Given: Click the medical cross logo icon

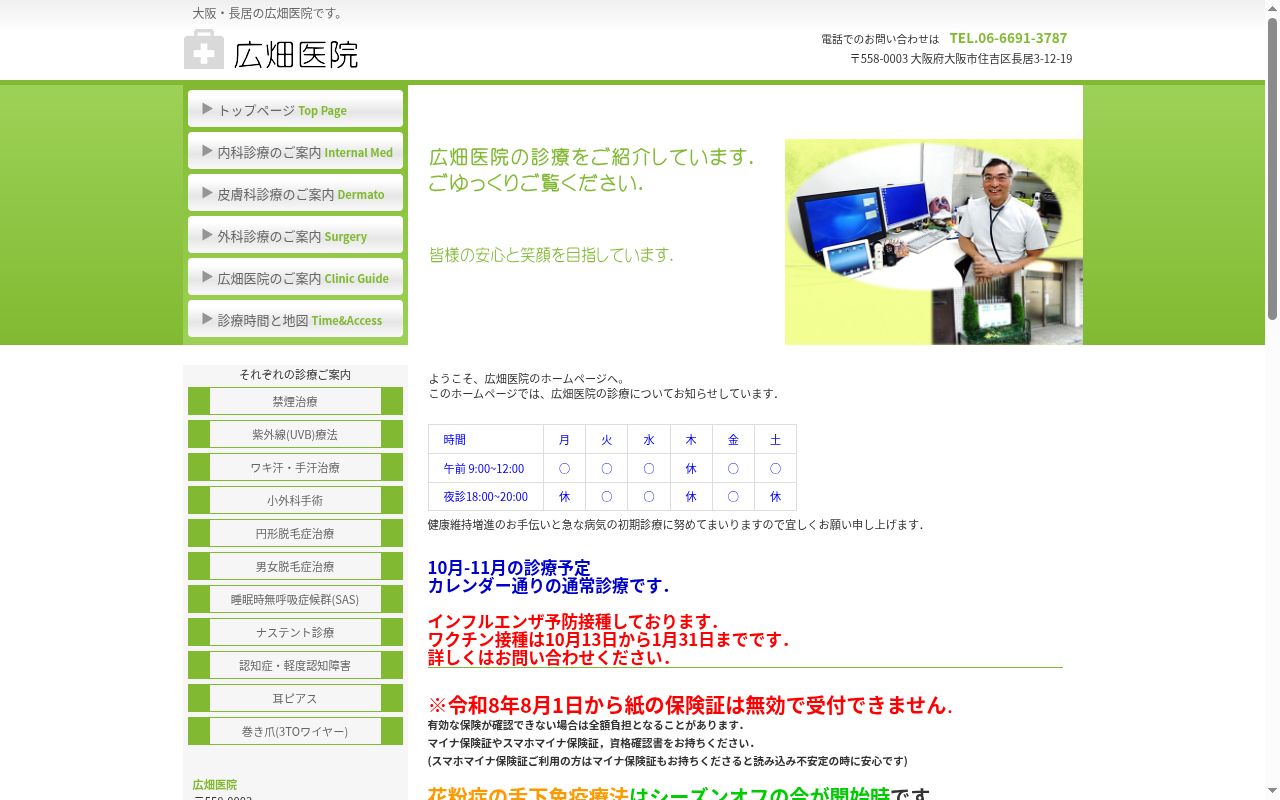Looking at the screenshot, I should [204, 50].
